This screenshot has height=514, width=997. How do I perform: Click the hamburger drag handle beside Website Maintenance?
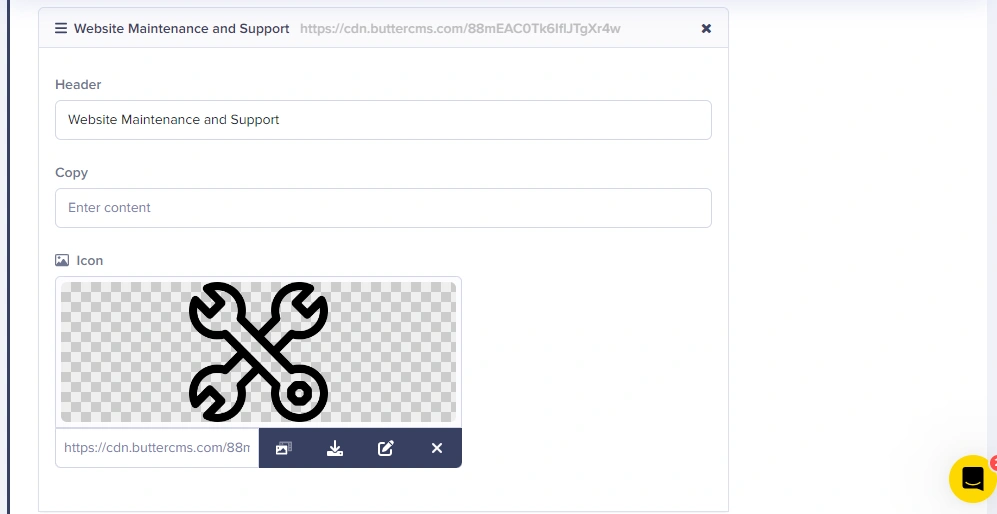[x=61, y=29]
